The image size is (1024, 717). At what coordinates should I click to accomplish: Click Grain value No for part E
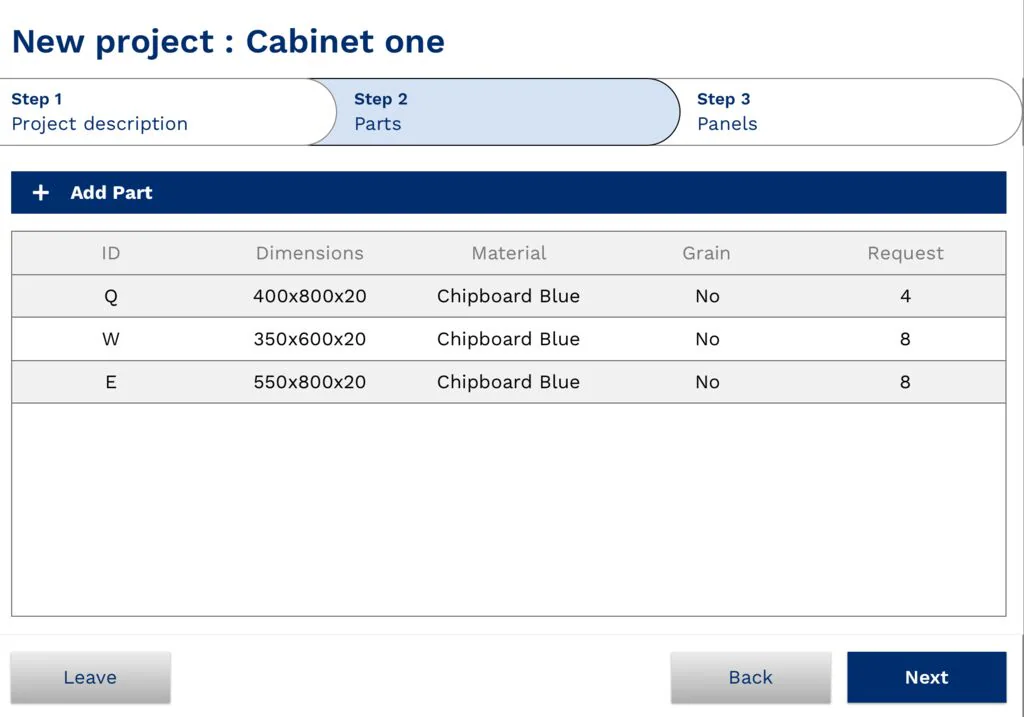coord(707,382)
